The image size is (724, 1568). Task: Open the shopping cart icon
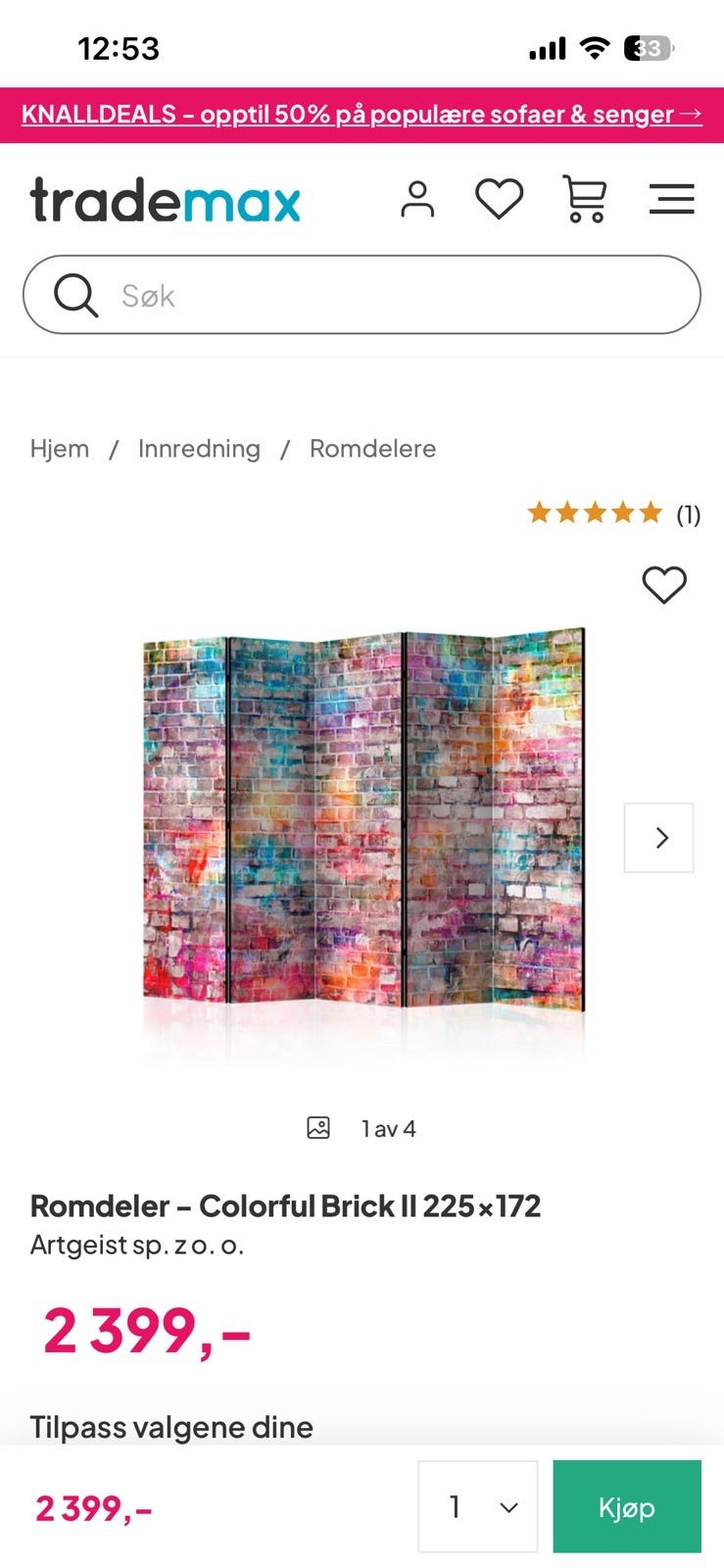pyautogui.click(x=585, y=199)
